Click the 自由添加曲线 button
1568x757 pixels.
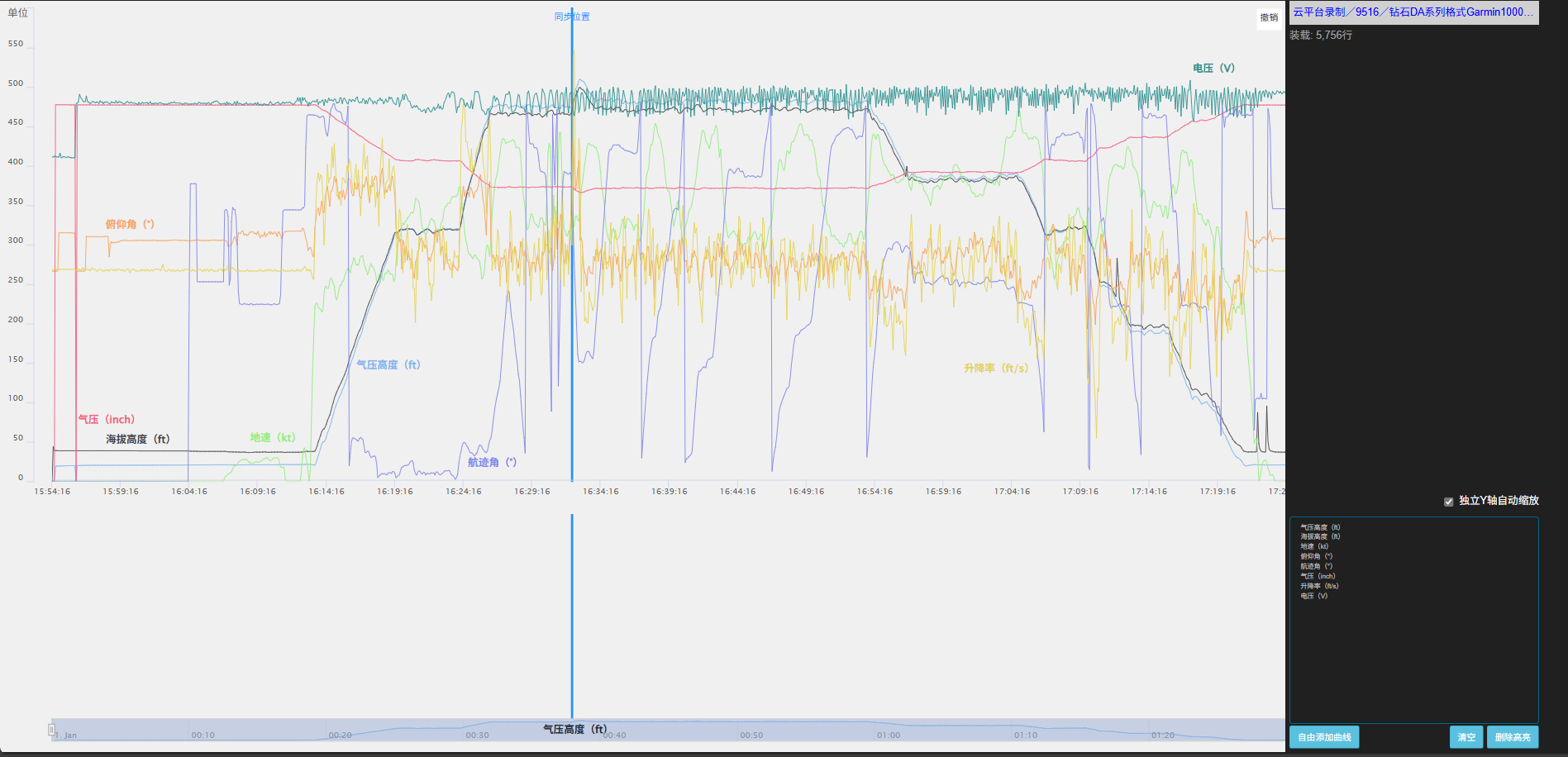(1323, 737)
